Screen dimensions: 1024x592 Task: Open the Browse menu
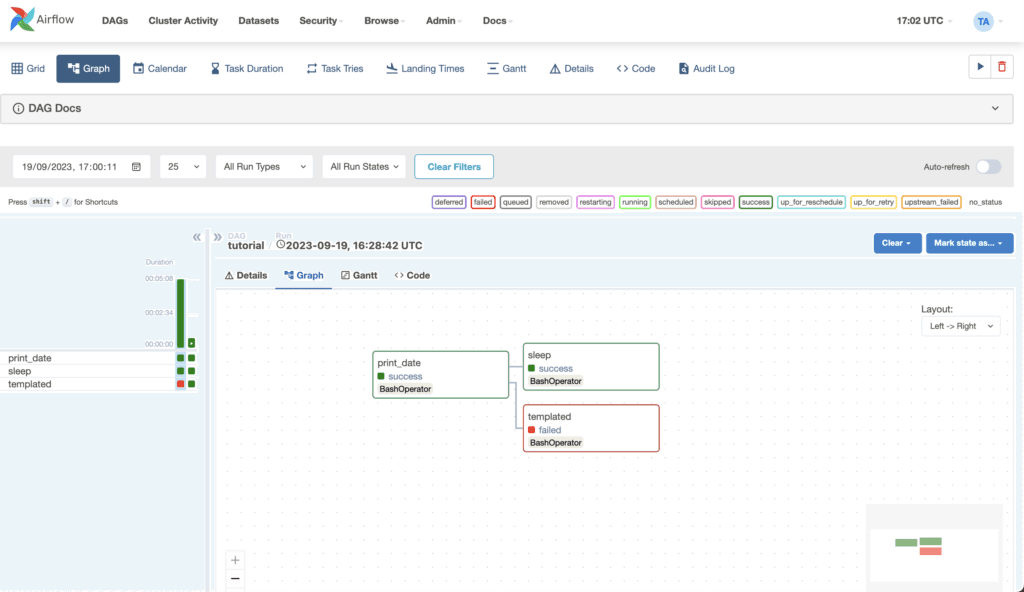[382, 21]
